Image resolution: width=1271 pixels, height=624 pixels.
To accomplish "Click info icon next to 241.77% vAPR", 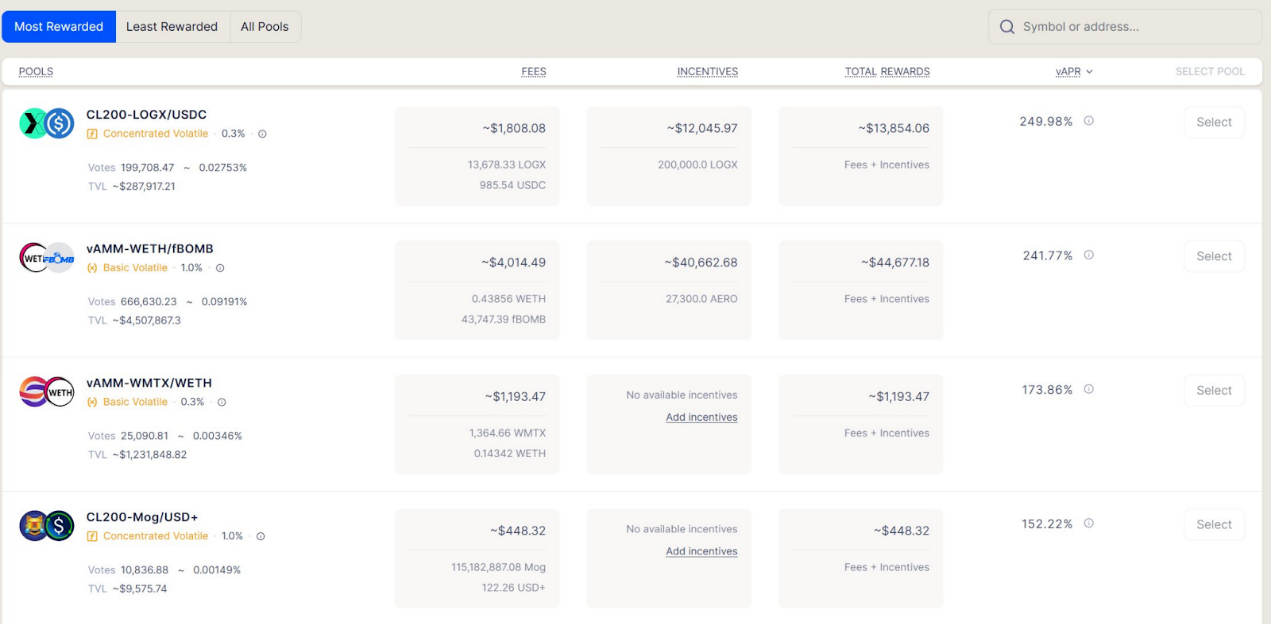I will click(x=1089, y=255).
